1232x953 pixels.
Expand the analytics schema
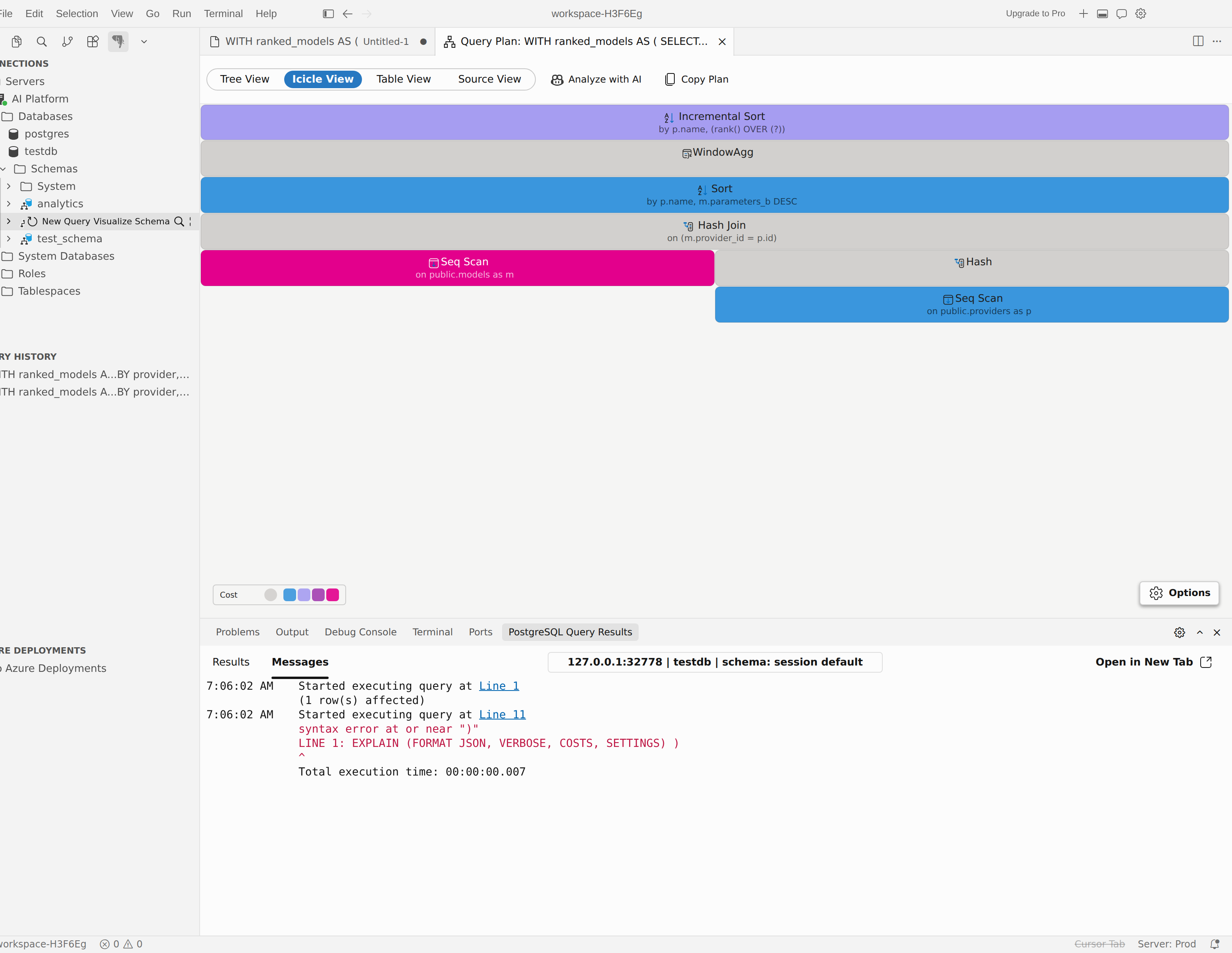8,204
